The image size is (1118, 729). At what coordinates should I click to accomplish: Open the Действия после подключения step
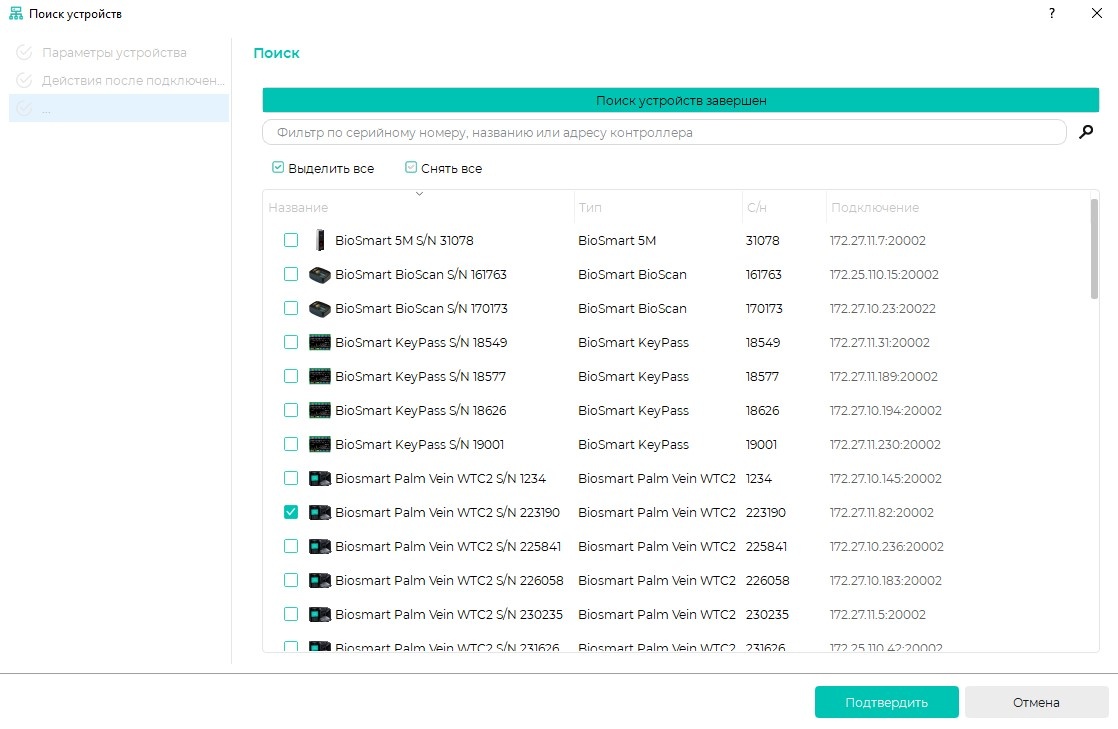pyautogui.click(x=119, y=80)
